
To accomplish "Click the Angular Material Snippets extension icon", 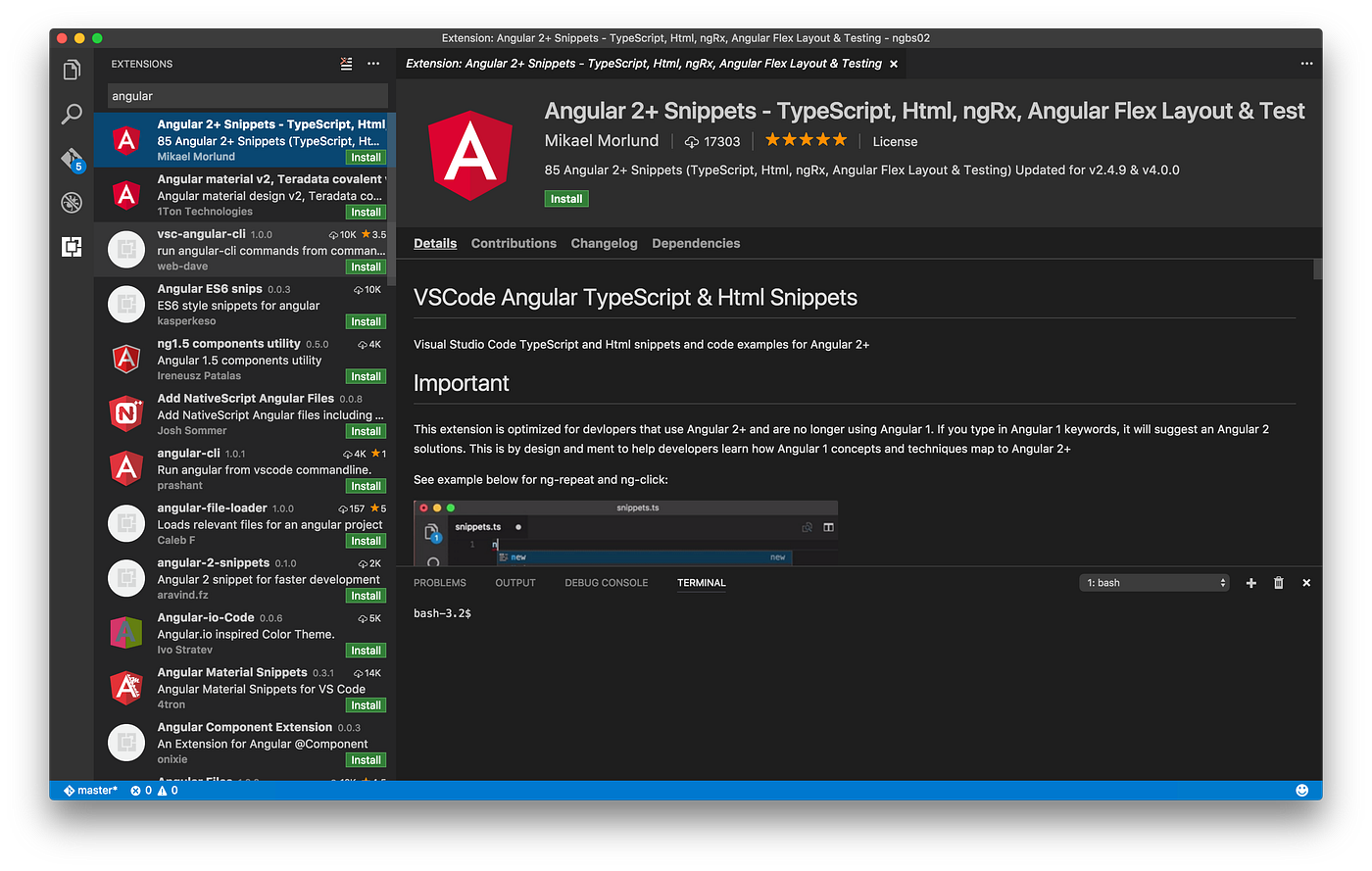I will 126,689.
